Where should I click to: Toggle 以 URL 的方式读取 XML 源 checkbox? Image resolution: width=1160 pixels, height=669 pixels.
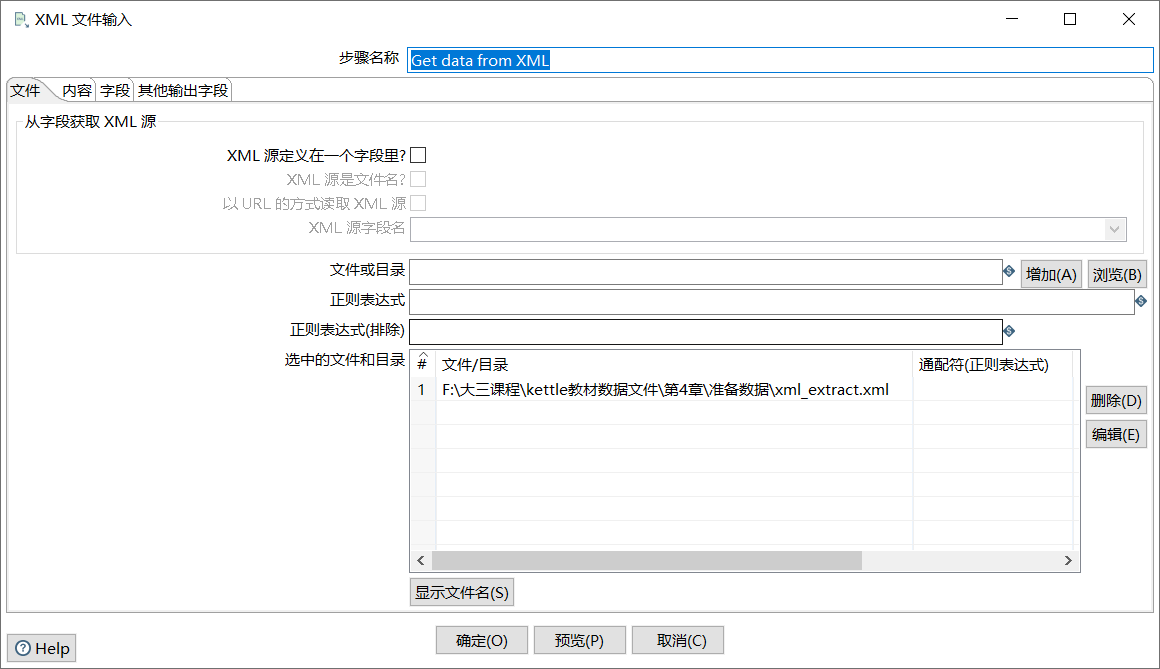418,203
